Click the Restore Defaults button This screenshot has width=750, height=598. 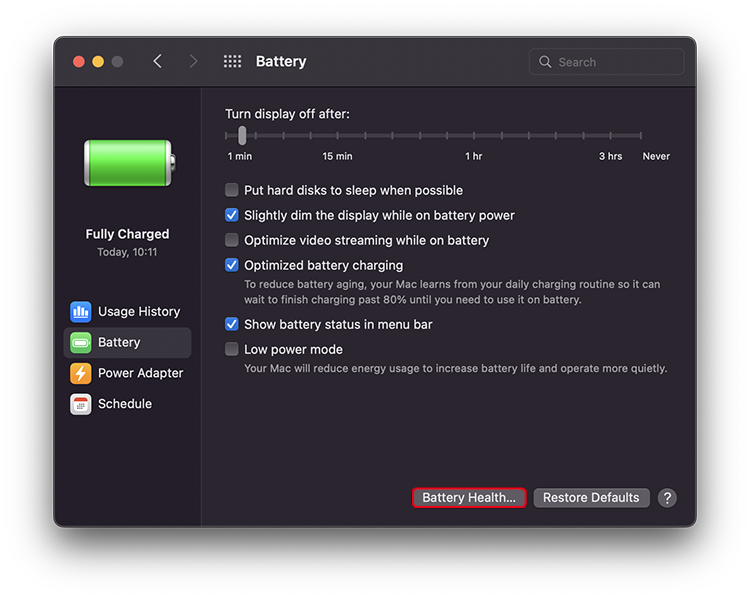pyautogui.click(x=591, y=498)
